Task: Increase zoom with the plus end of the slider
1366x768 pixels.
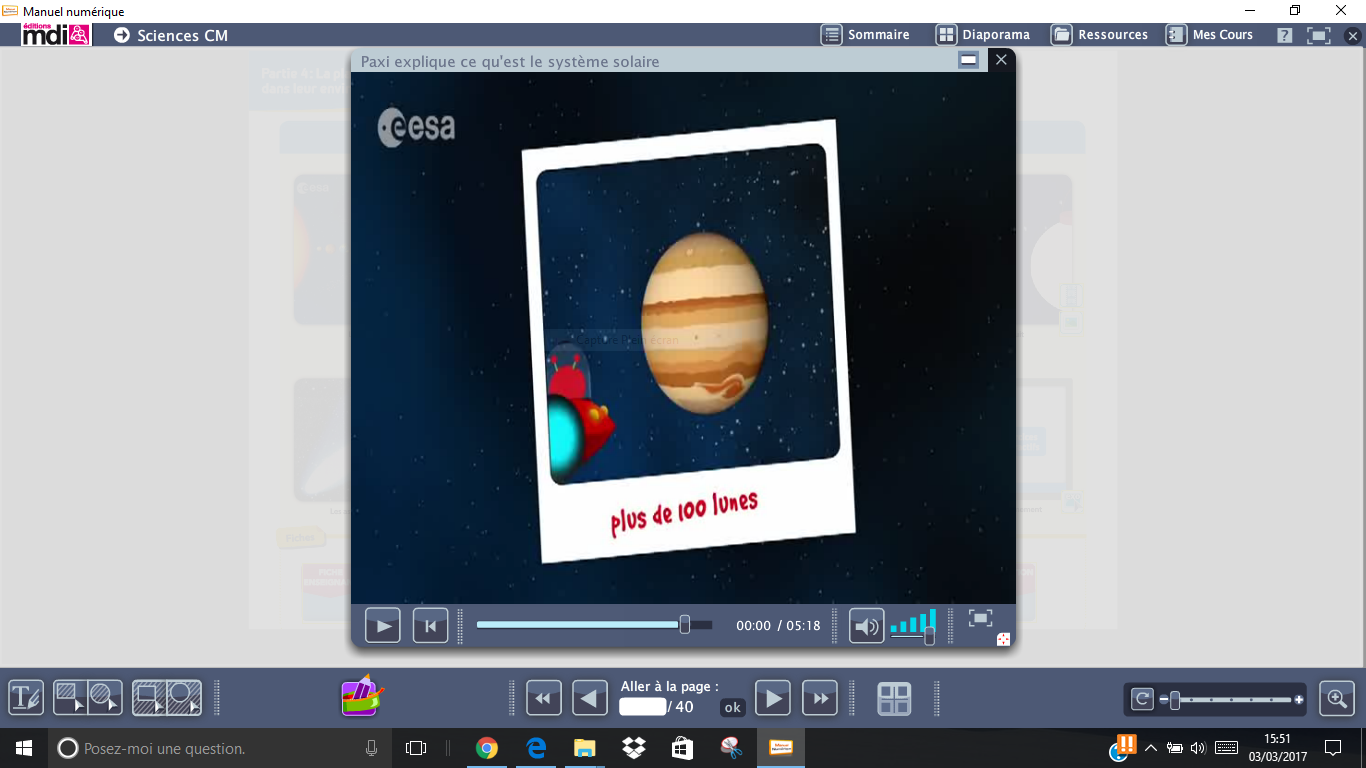Action: click(1299, 700)
